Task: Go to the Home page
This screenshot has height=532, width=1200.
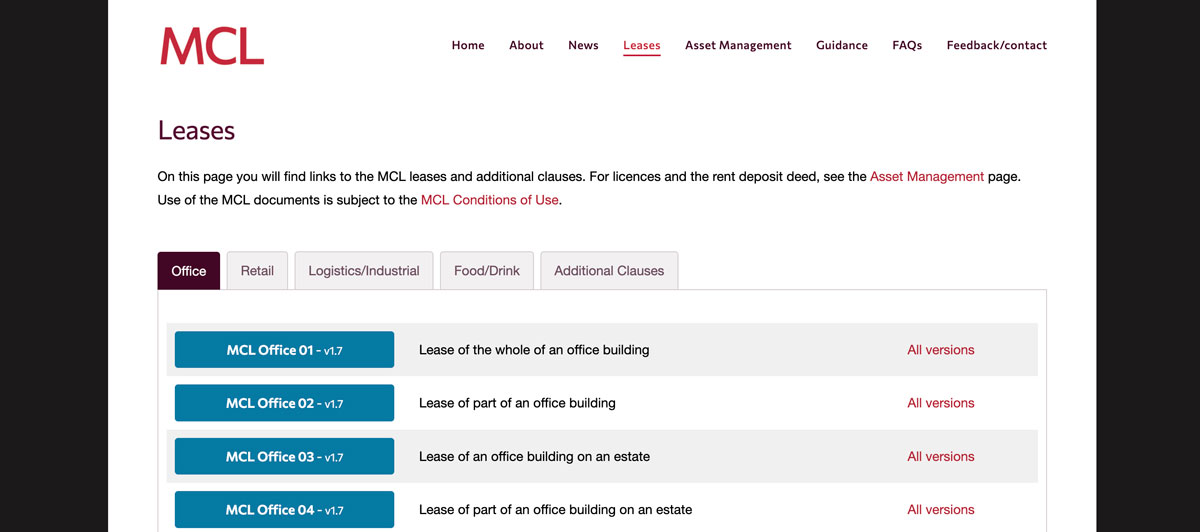Action: 468,45
